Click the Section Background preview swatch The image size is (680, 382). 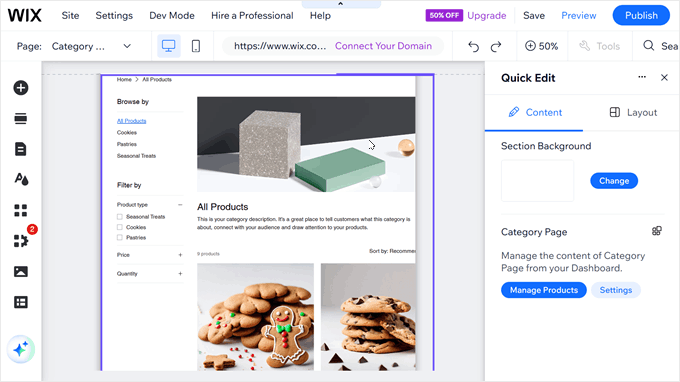click(537, 180)
